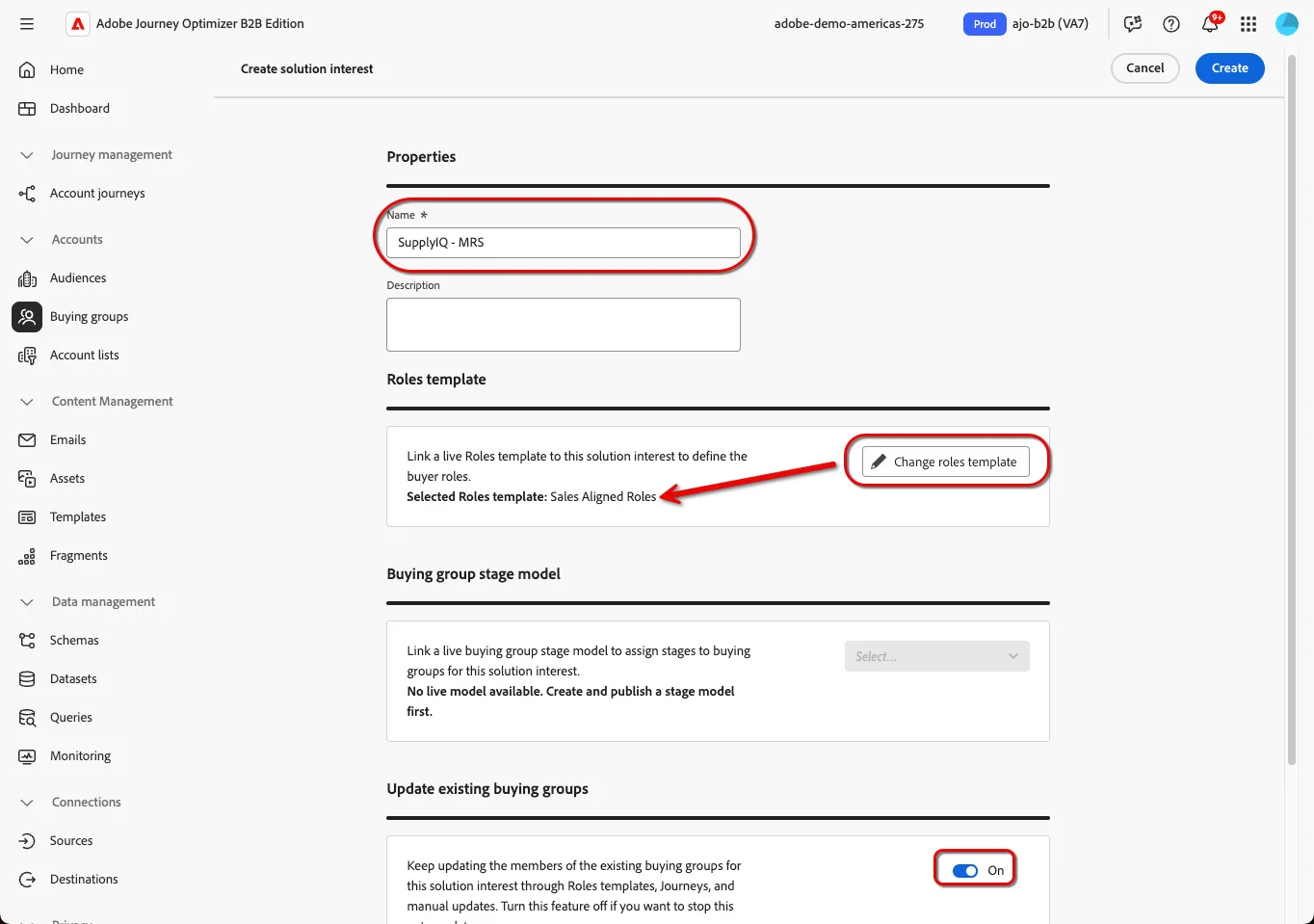Open Queries page
Image resolution: width=1314 pixels, height=924 pixels.
(x=71, y=717)
